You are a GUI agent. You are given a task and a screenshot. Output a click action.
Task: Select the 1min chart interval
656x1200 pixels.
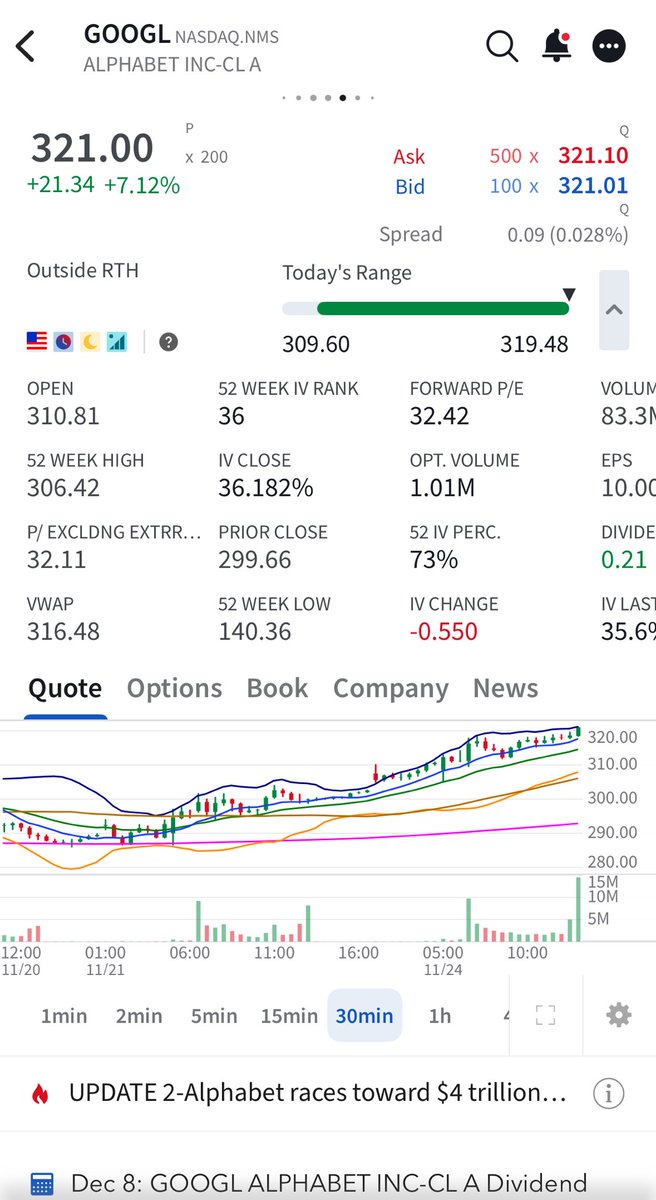pyautogui.click(x=64, y=1016)
